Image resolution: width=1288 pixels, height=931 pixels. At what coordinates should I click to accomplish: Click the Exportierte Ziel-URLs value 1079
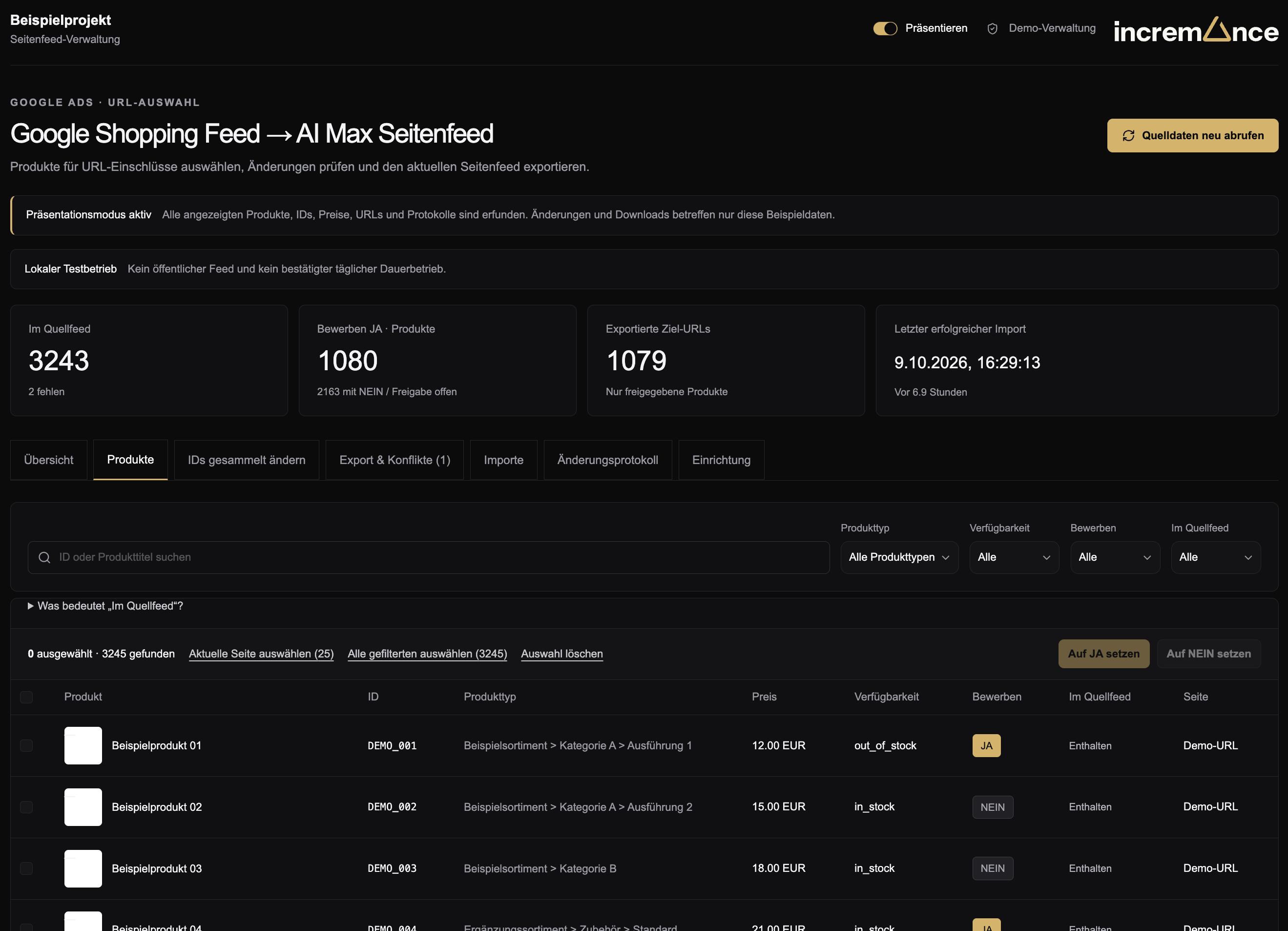coord(636,360)
